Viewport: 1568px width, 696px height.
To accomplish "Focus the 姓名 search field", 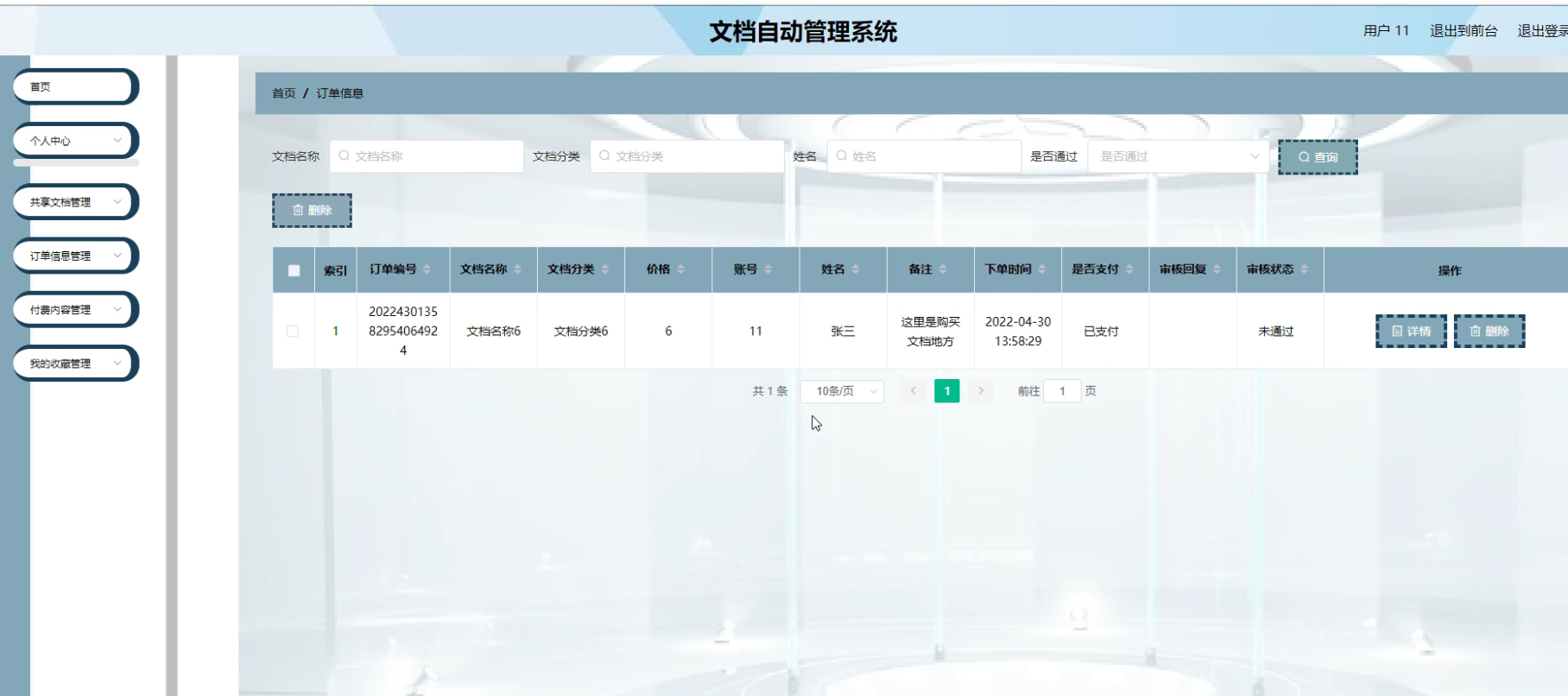I will coord(924,156).
